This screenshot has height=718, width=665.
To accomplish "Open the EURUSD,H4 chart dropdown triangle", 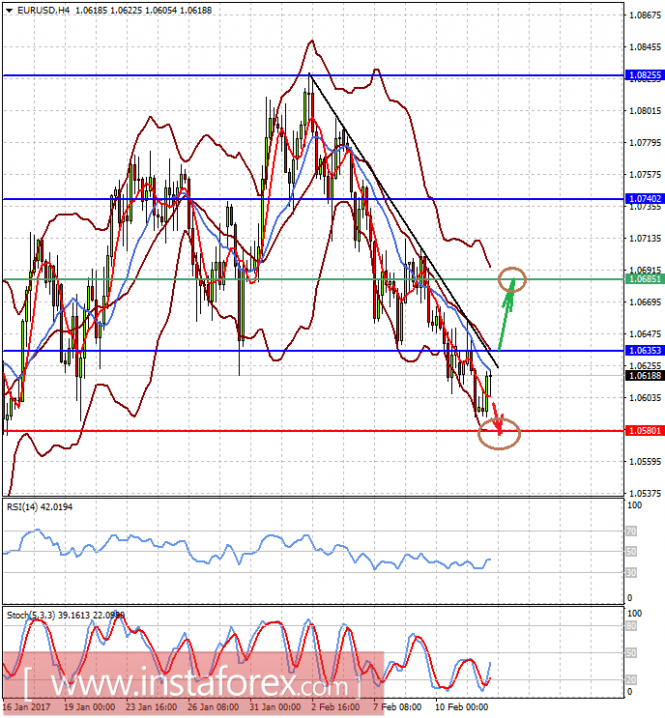I will (x=9, y=10).
